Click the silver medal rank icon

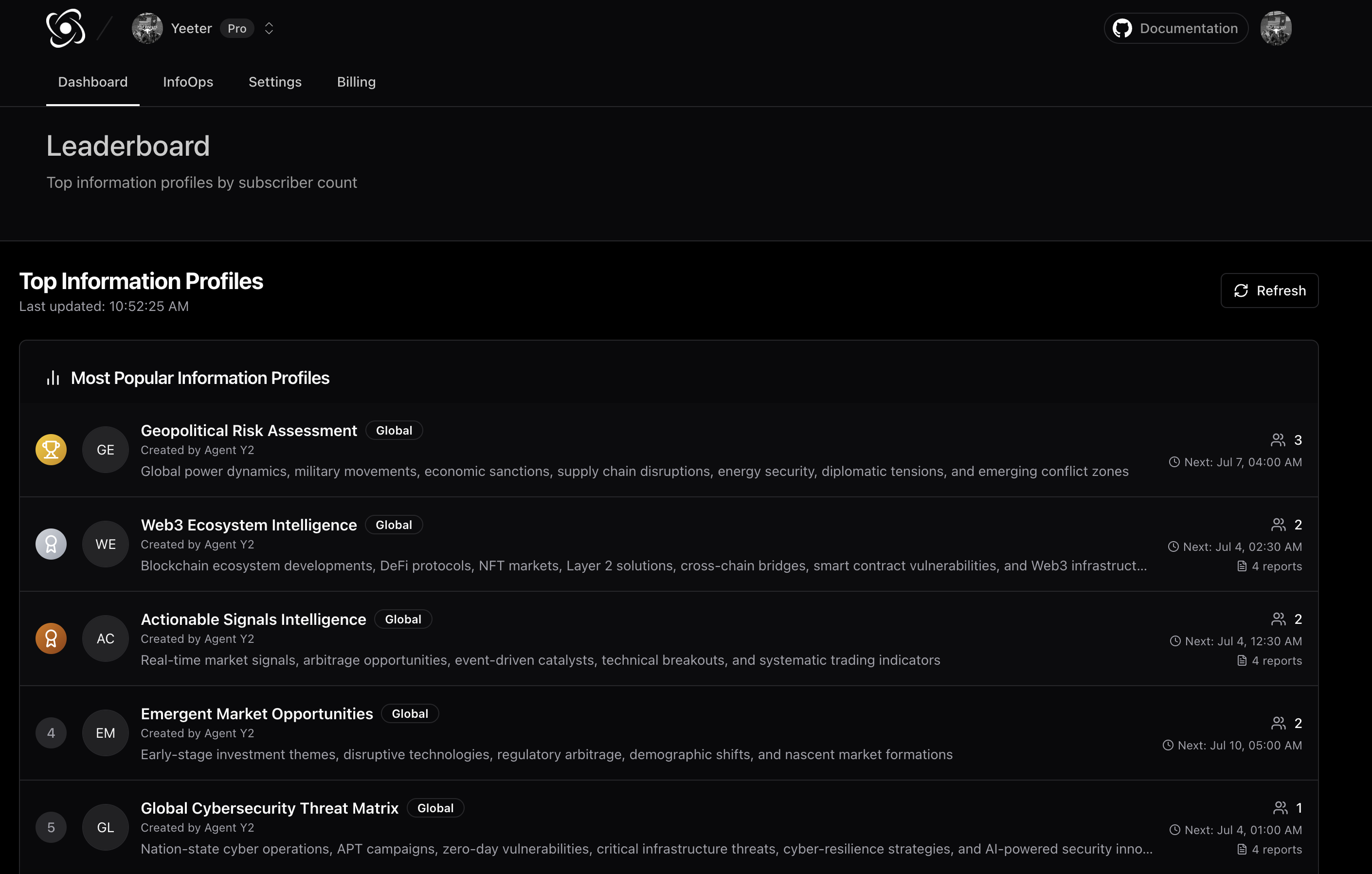[51, 544]
